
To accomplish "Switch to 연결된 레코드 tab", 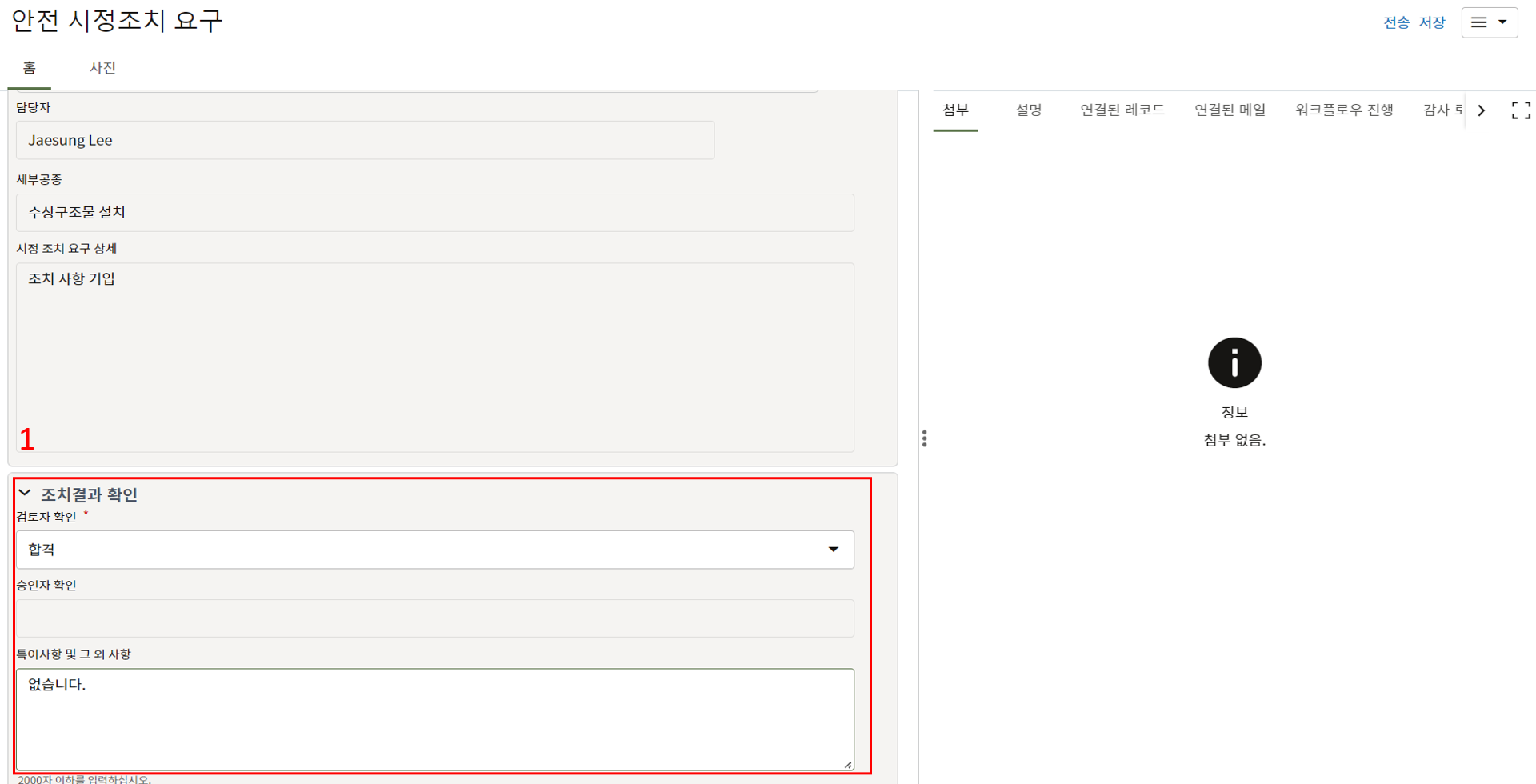I will pyautogui.click(x=1122, y=110).
